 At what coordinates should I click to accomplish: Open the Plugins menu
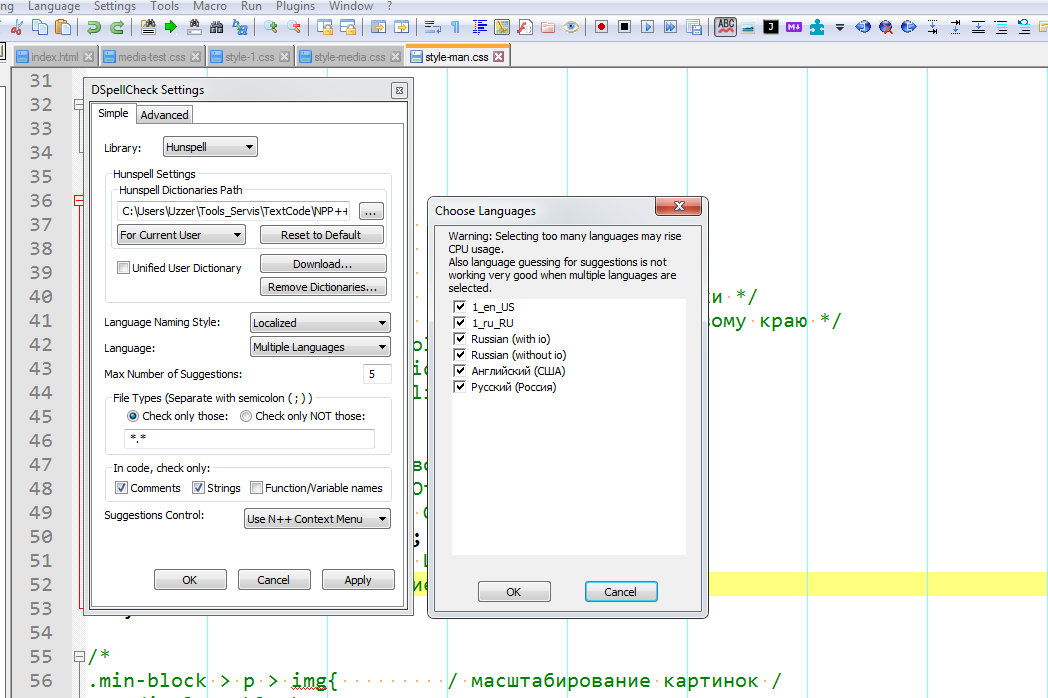[x=295, y=6]
